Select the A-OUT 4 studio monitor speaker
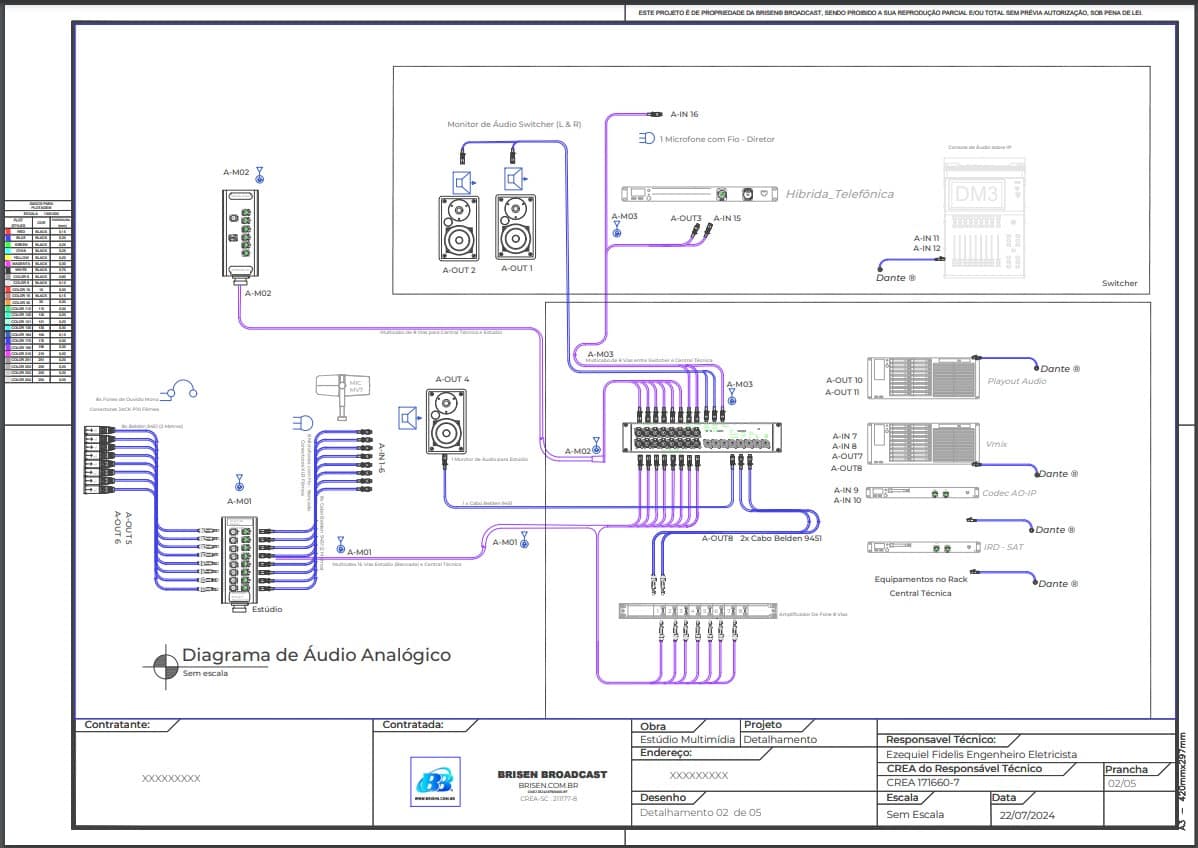Viewport: 1198px width, 848px height. point(446,422)
